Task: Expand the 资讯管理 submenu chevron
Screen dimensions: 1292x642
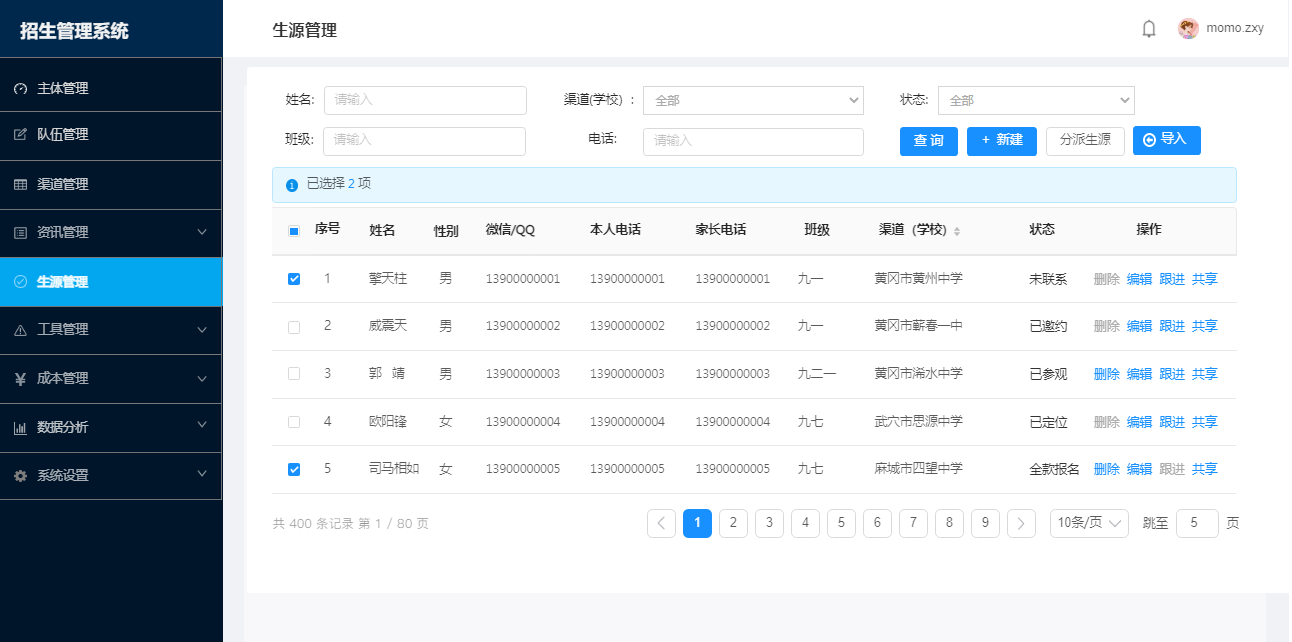Action: [202, 232]
